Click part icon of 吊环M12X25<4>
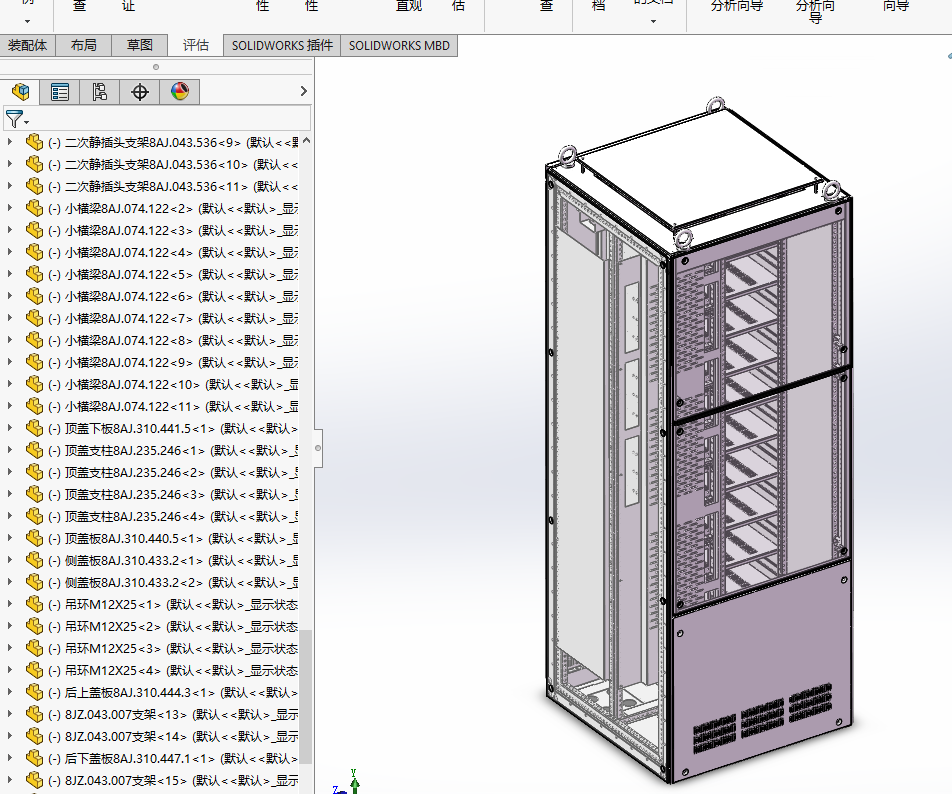952x794 pixels. pyautogui.click(x=35, y=670)
